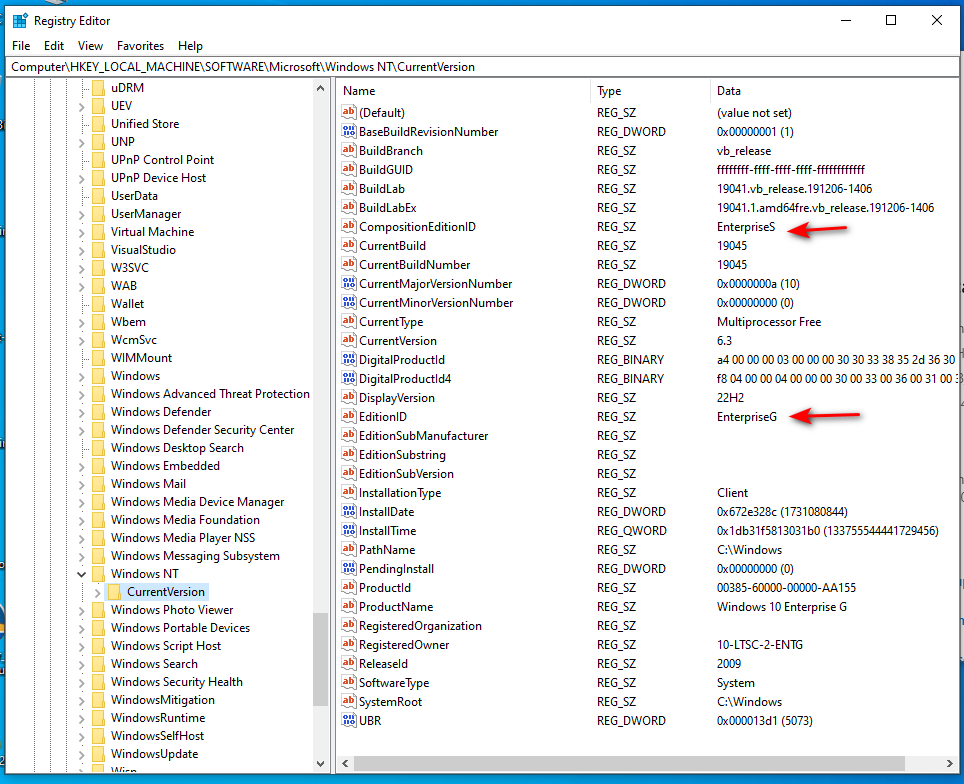Expand the CurrentVersion subkey arrow

[x=97, y=592]
